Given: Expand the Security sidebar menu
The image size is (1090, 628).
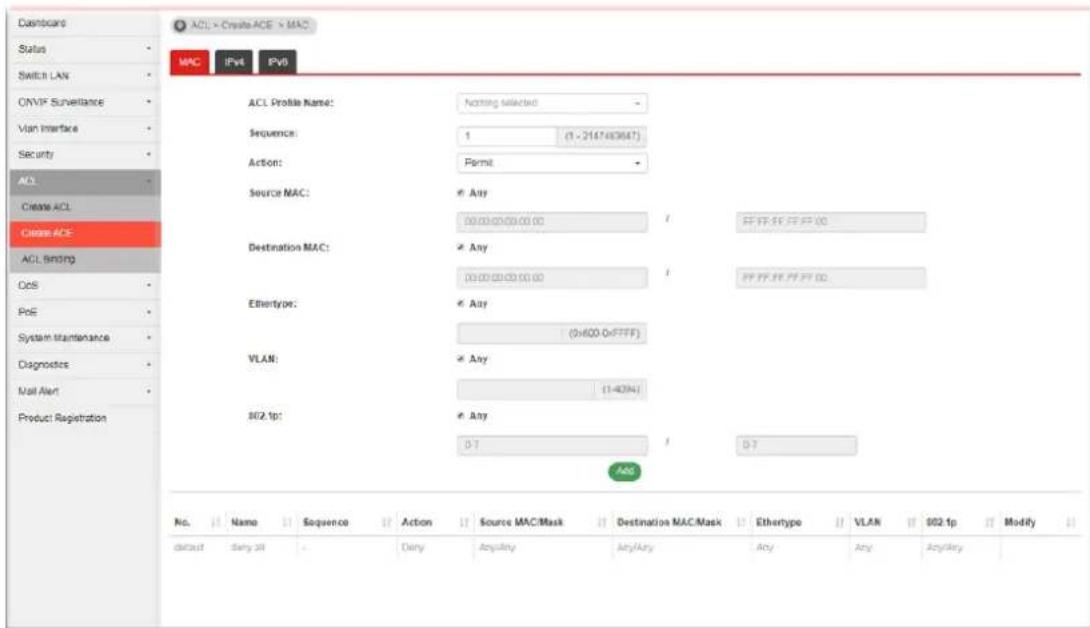Looking at the screenshot, I should click(x=85, y=154).
